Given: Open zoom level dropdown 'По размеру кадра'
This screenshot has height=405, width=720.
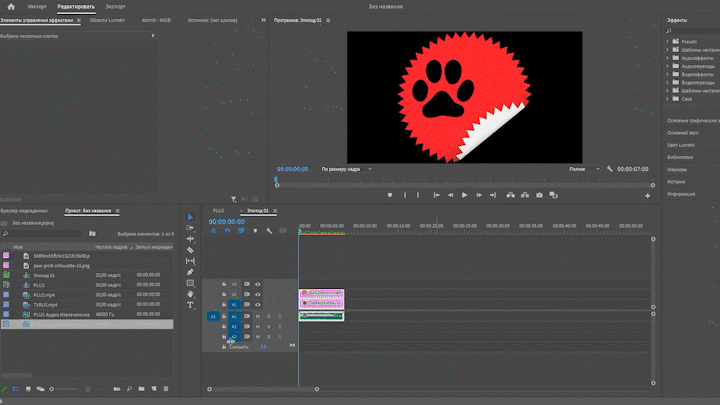Looking at the screenshot, I should point(345,169).
